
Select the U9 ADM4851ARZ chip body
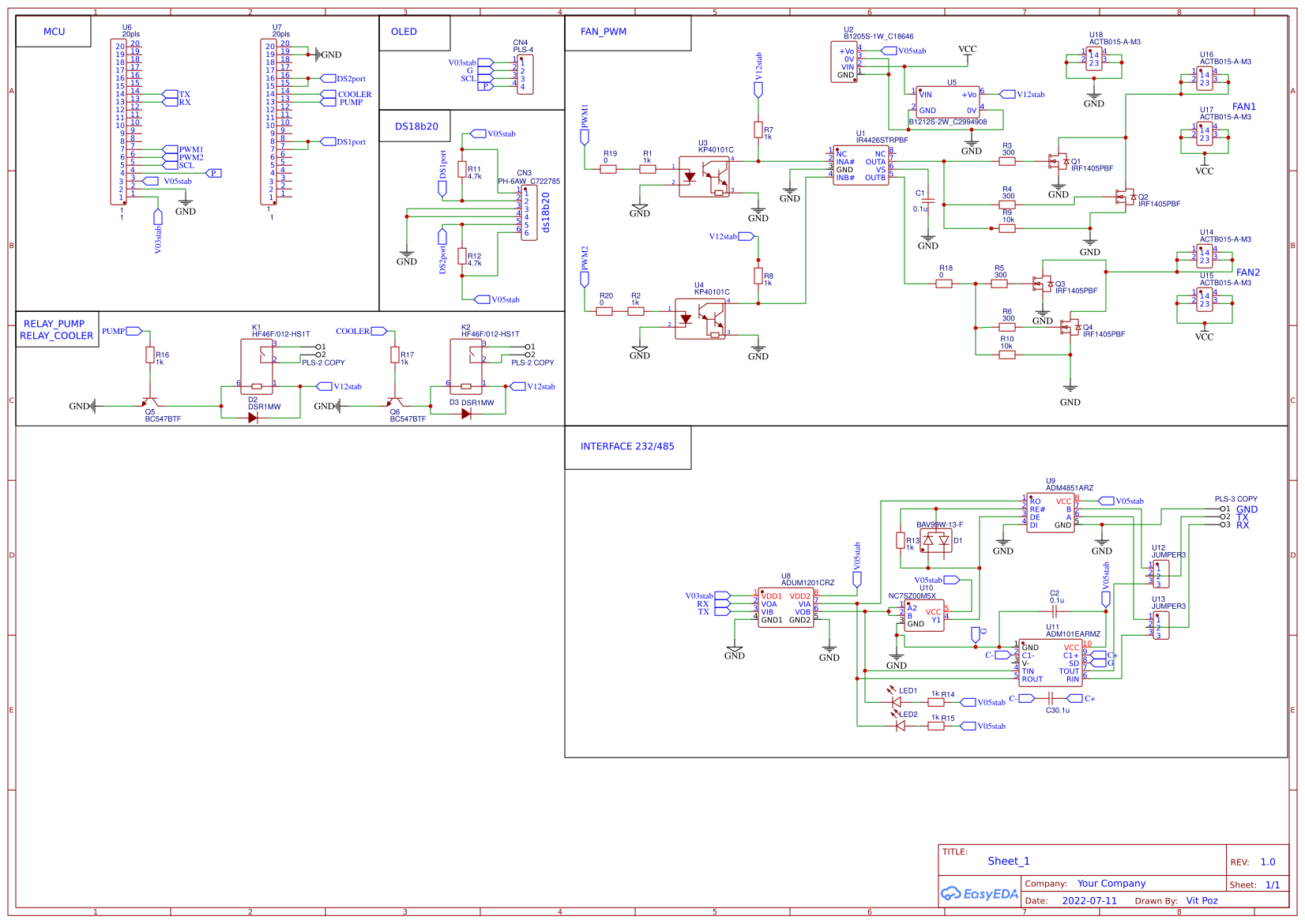[1050, 513]
